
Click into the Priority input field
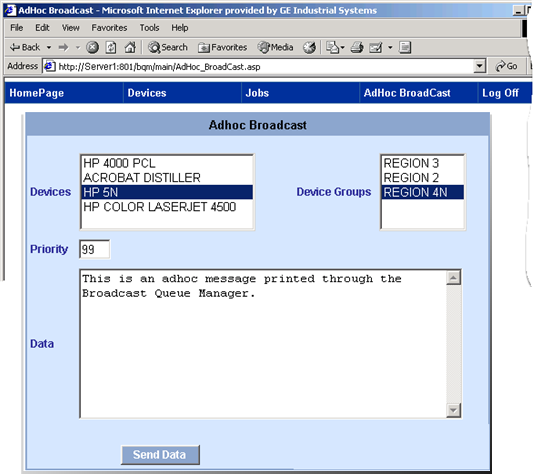(x=94, y=249)
